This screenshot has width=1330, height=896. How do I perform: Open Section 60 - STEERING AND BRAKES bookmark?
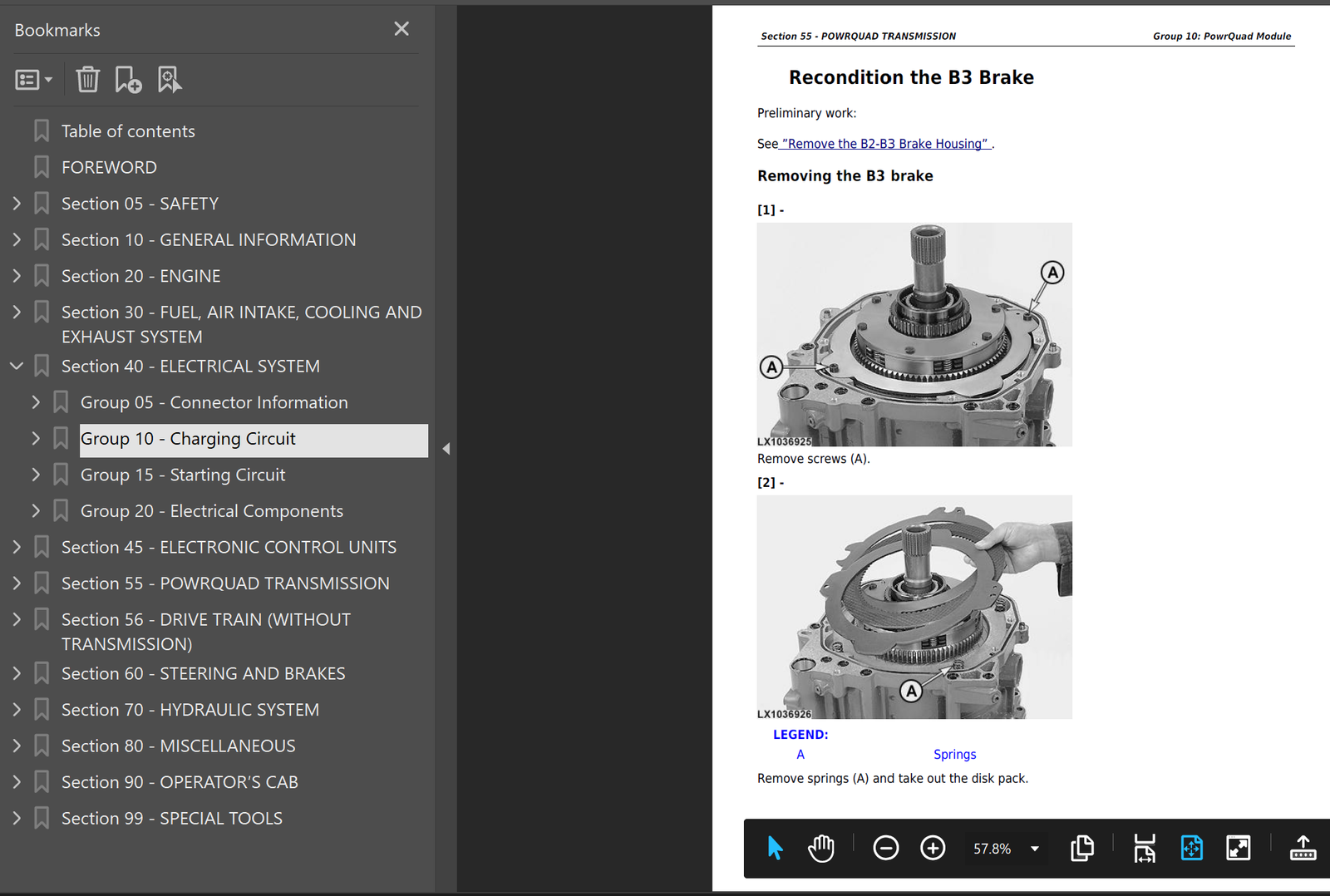coord(204,673)
